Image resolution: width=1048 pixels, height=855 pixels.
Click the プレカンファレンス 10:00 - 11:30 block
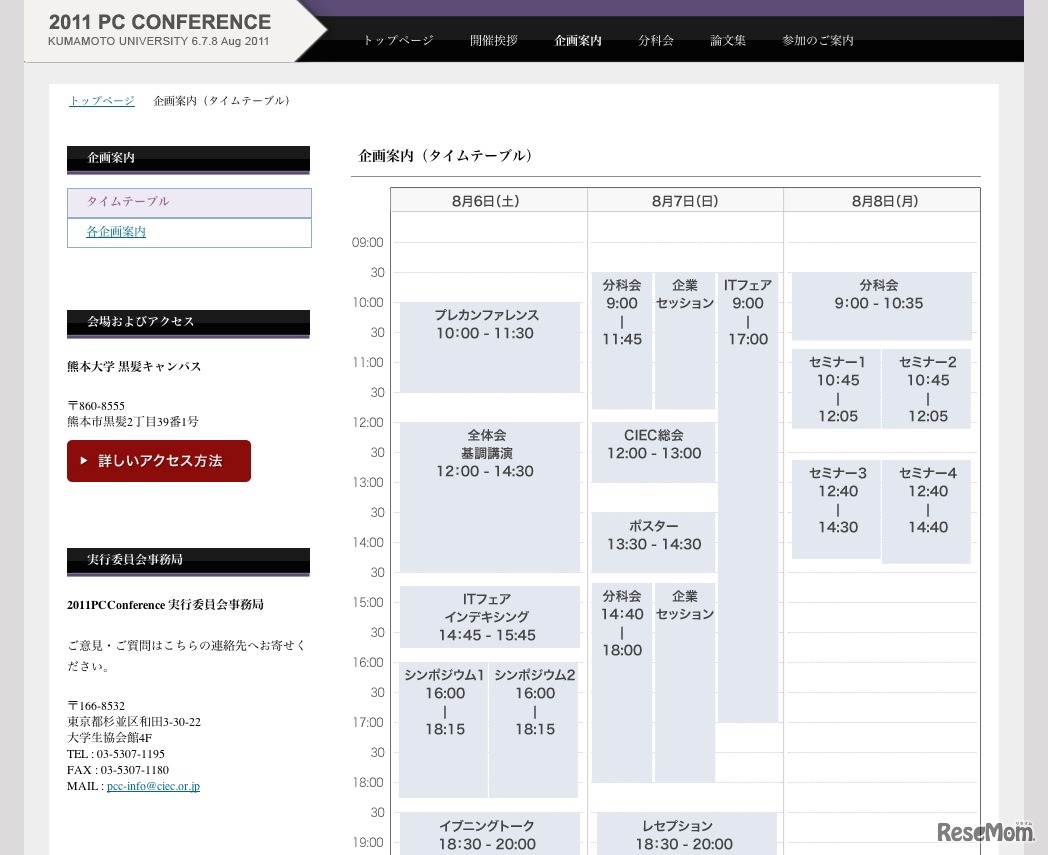tap(489, 347)
